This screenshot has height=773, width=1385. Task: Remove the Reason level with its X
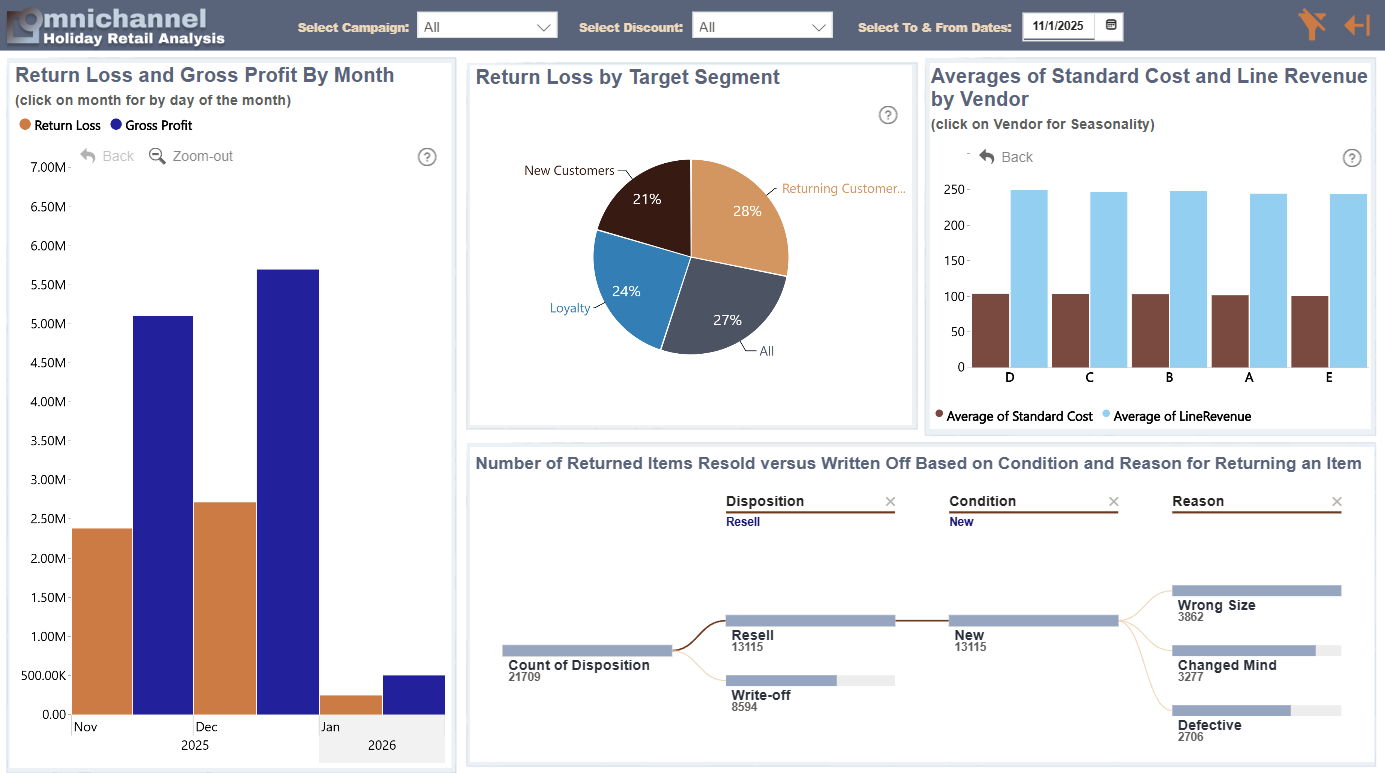[x=1337, y=501]
